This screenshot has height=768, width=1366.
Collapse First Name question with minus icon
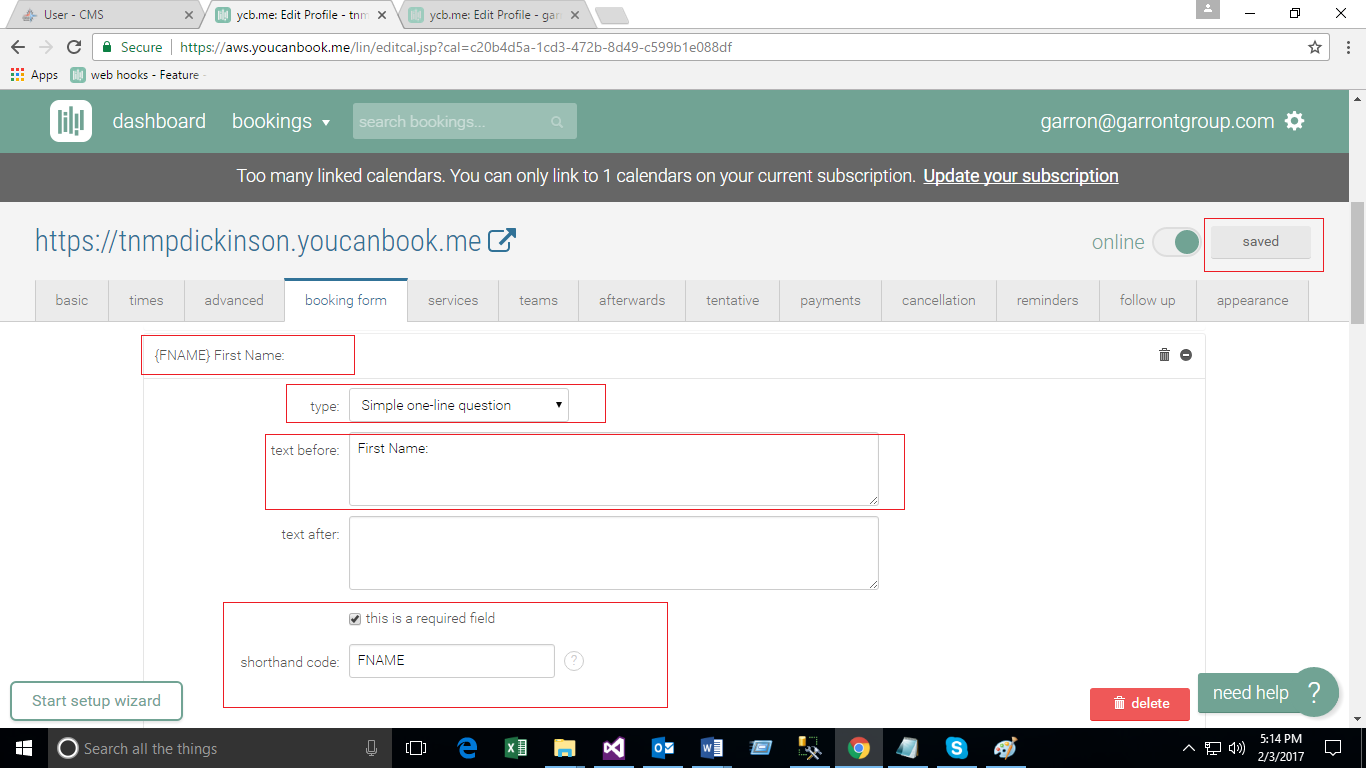point(1186,355)
